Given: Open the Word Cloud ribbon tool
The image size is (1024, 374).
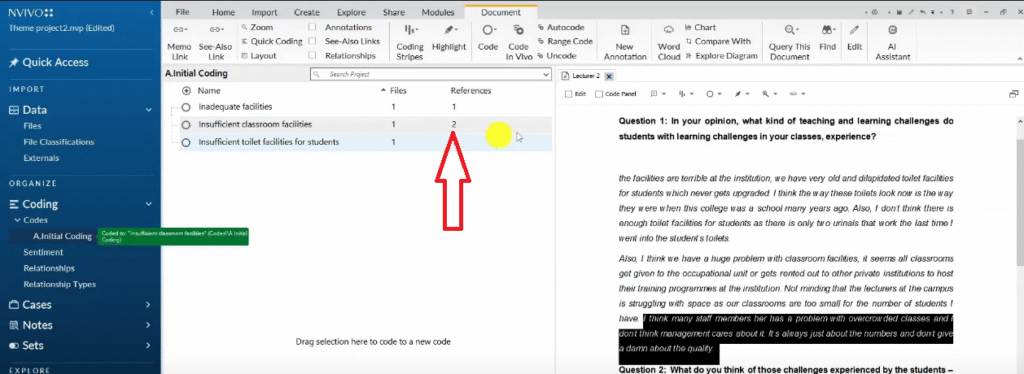Looking at the screenshot, I should click(x=669, y=43).
